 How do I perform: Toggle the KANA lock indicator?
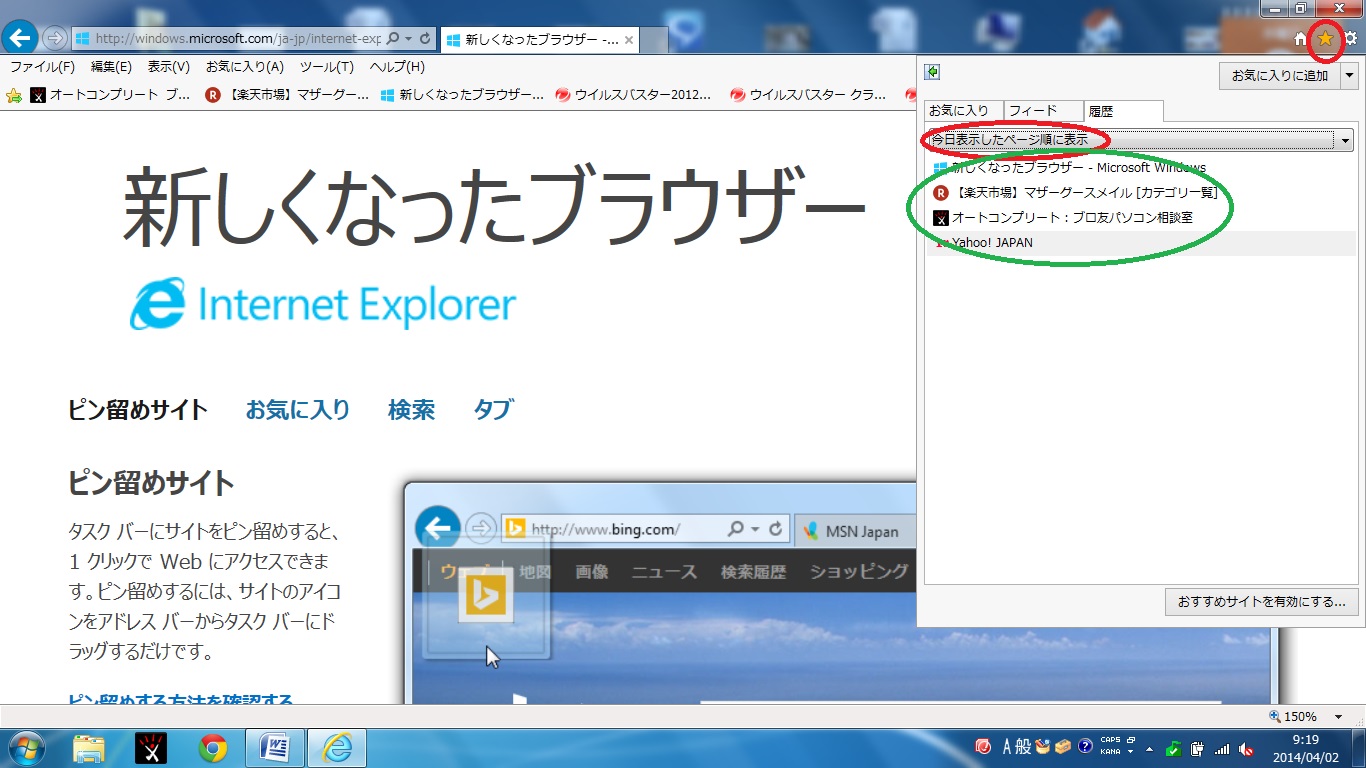[1110, 751]
